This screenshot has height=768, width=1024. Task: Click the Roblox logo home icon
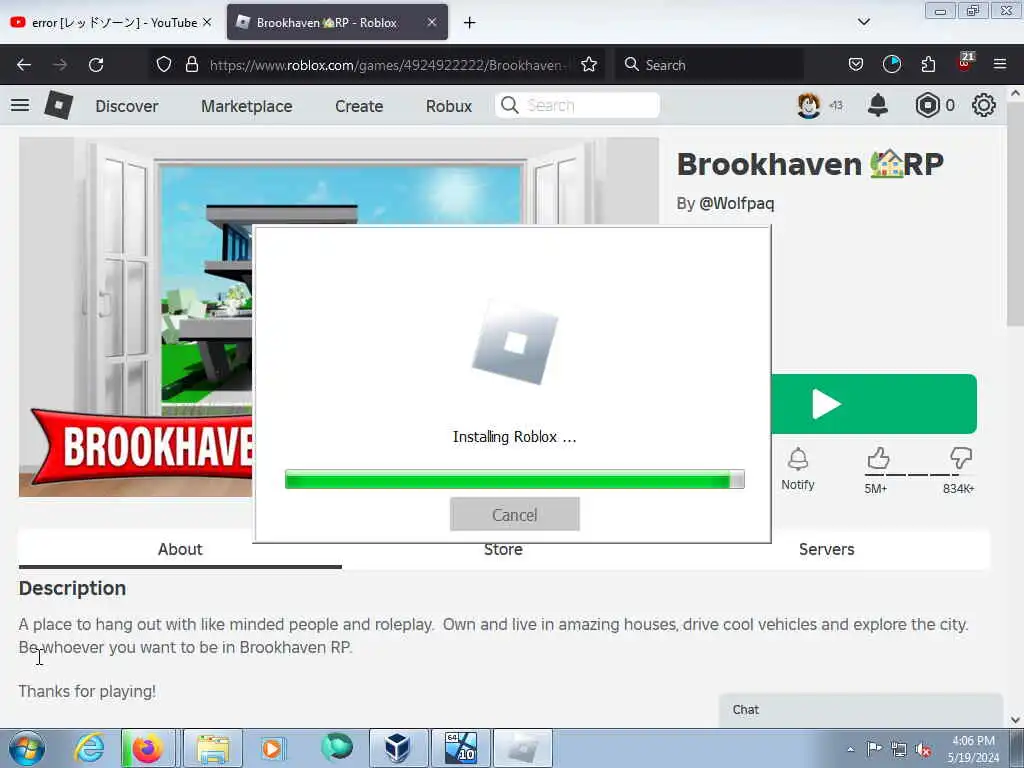(58, 105)
